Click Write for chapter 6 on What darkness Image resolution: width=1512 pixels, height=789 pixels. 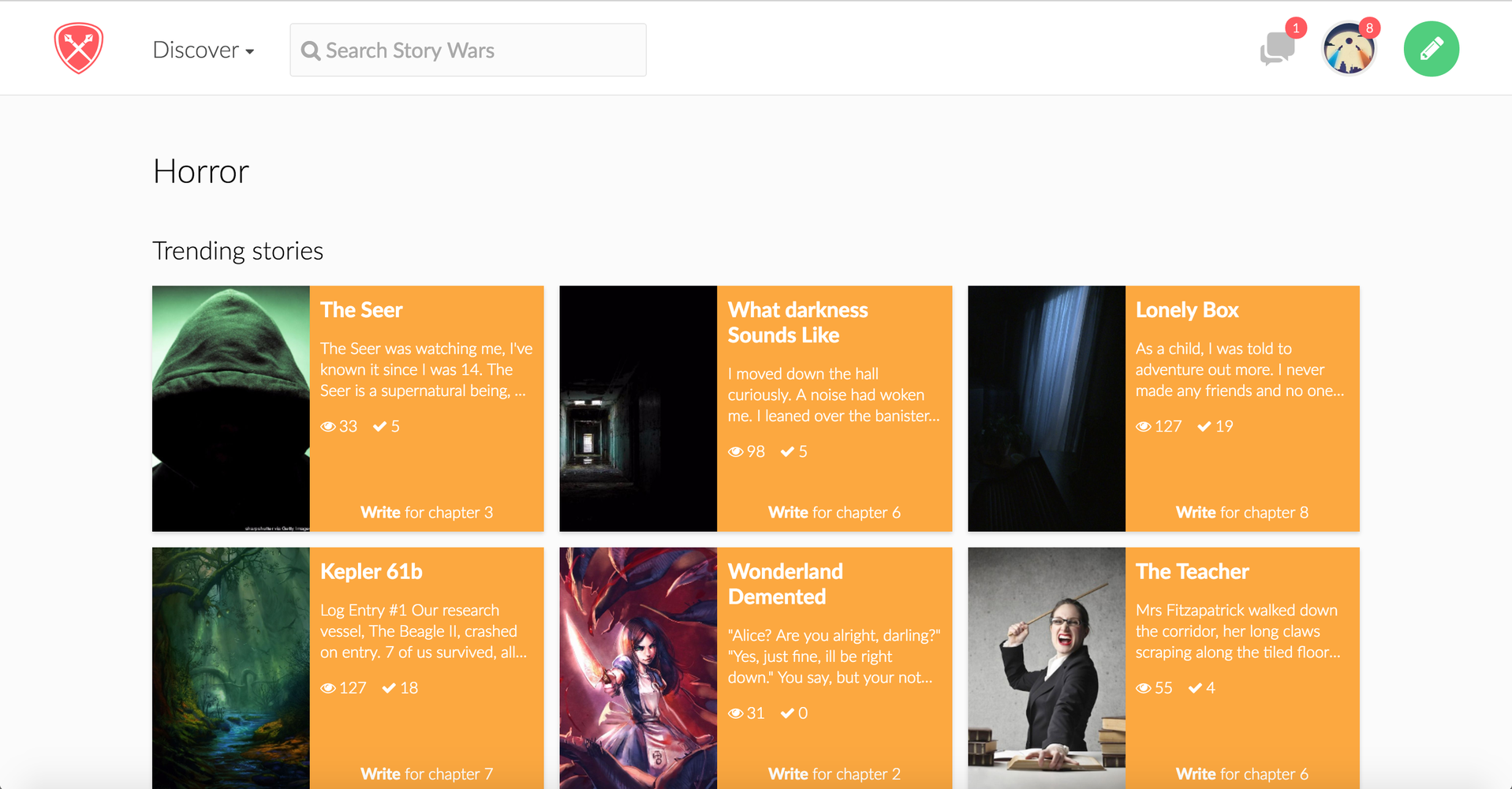coord(834,512)
